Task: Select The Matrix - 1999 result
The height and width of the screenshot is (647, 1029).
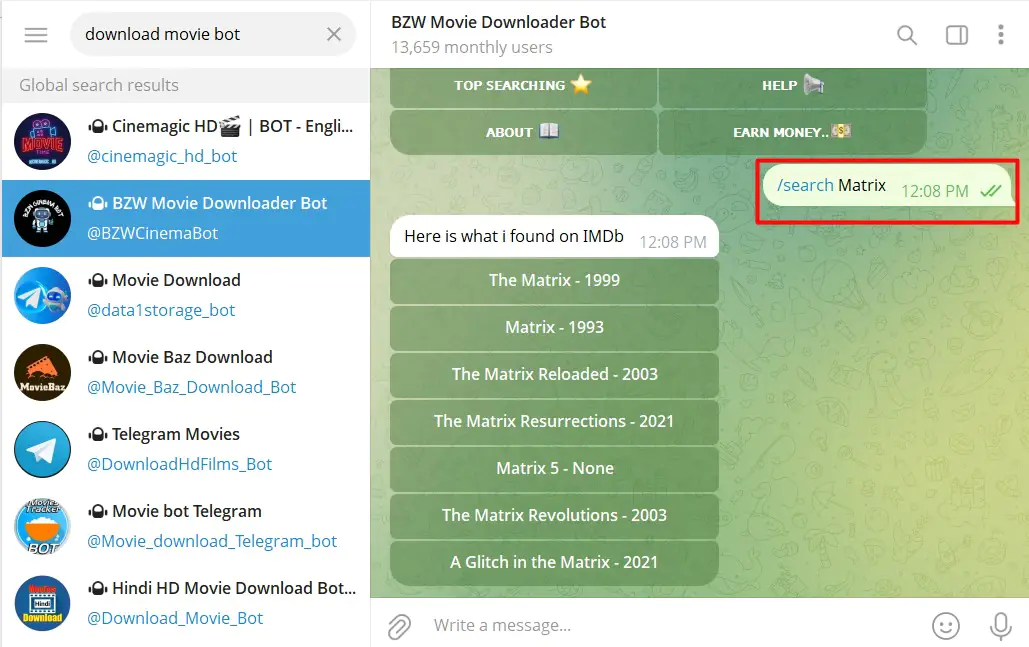Action: [x=555, y=281]
